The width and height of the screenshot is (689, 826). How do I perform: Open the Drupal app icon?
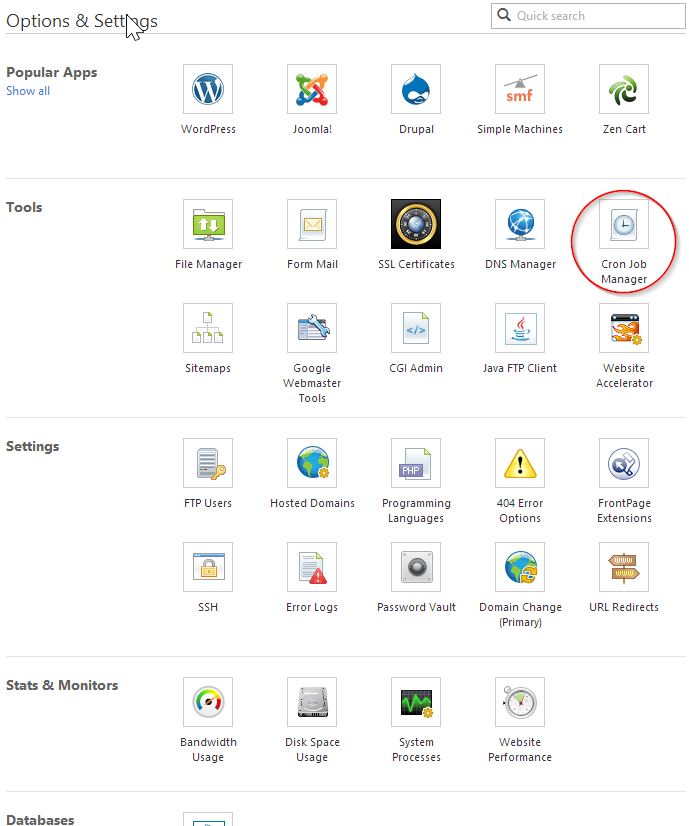point(416,90)
